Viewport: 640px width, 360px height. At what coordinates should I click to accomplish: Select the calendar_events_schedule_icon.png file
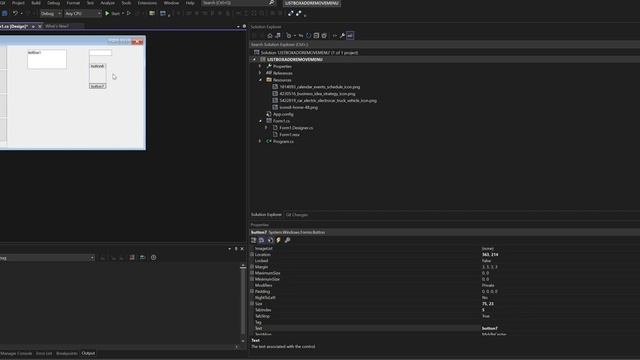point(320,87)
